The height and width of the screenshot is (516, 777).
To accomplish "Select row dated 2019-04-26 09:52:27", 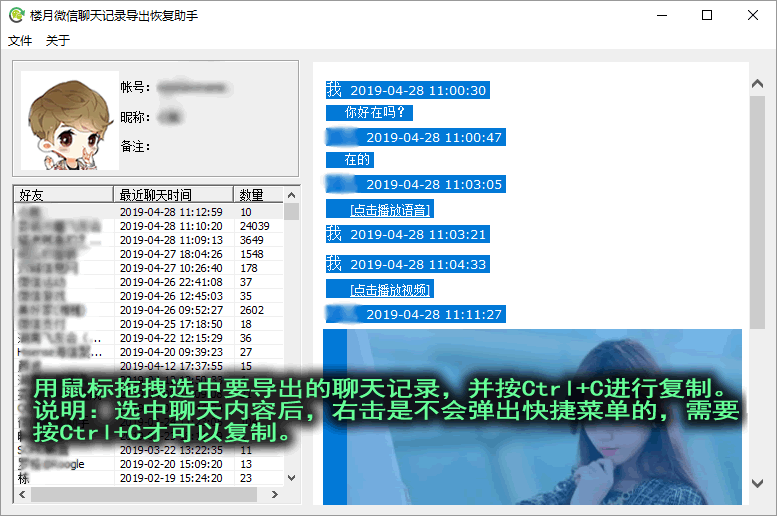I will (x=149, y=310).
